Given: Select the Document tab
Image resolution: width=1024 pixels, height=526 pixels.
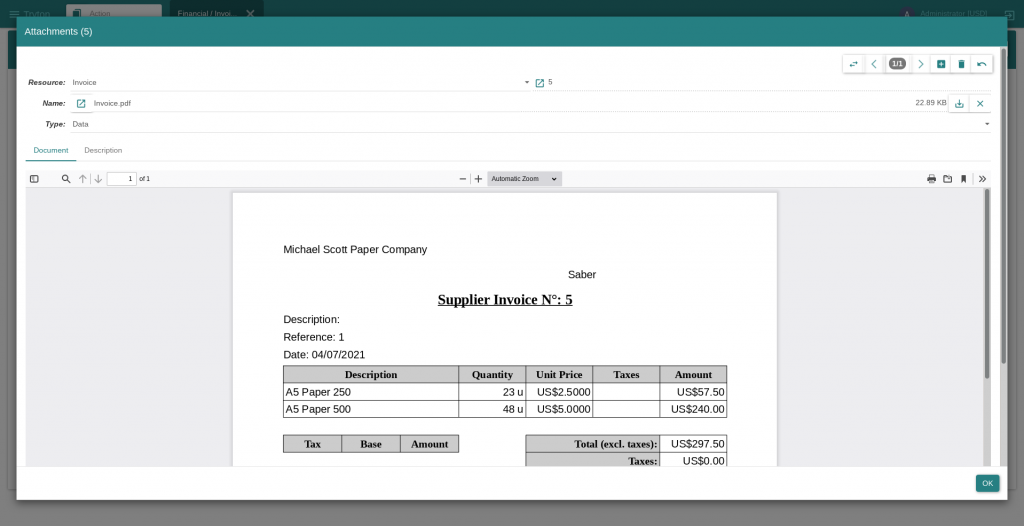Looking at the screenshot, I should [51, 150].
